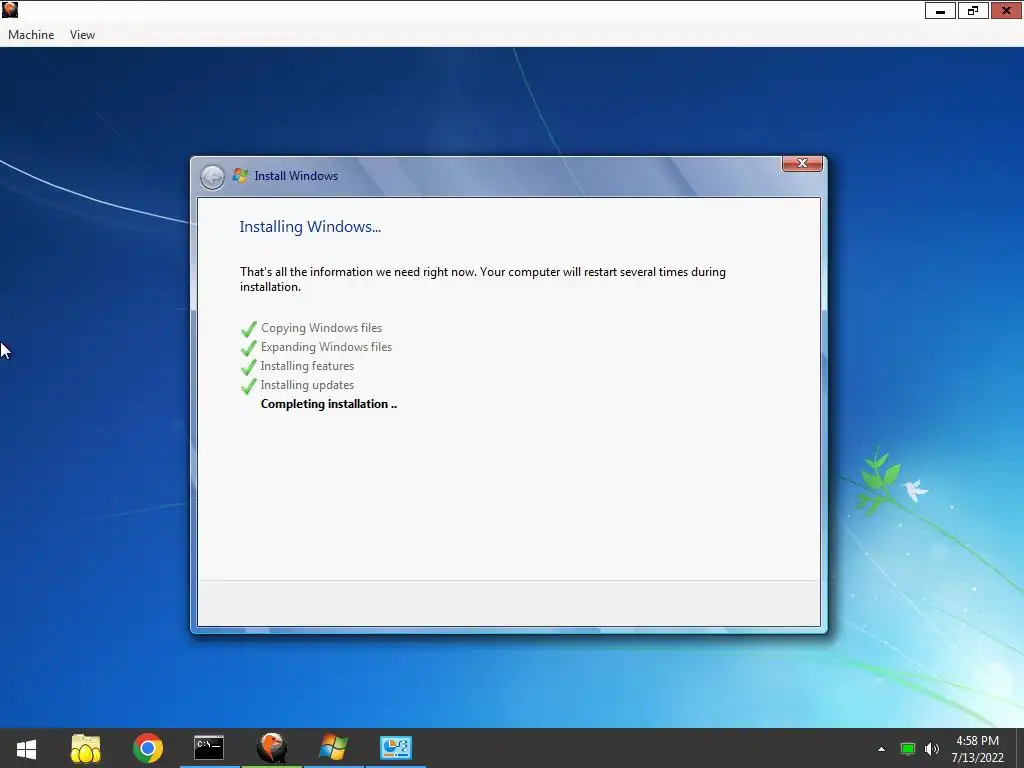
Task: Open the Windows Start menu
Action: pos(26,748)
